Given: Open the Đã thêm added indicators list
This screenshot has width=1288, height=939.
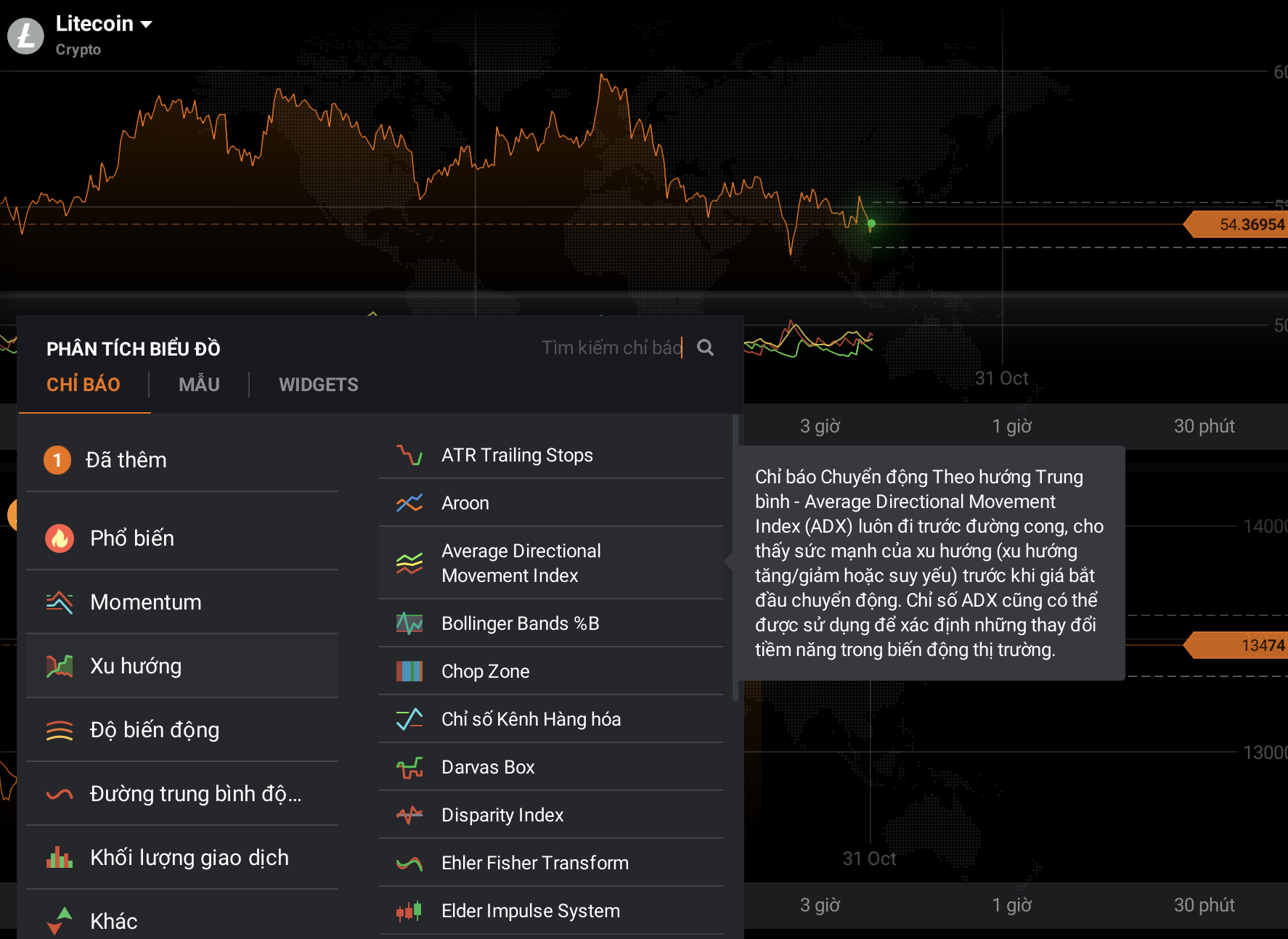Looking at the screenshot, I should click(x=126, y=460).
